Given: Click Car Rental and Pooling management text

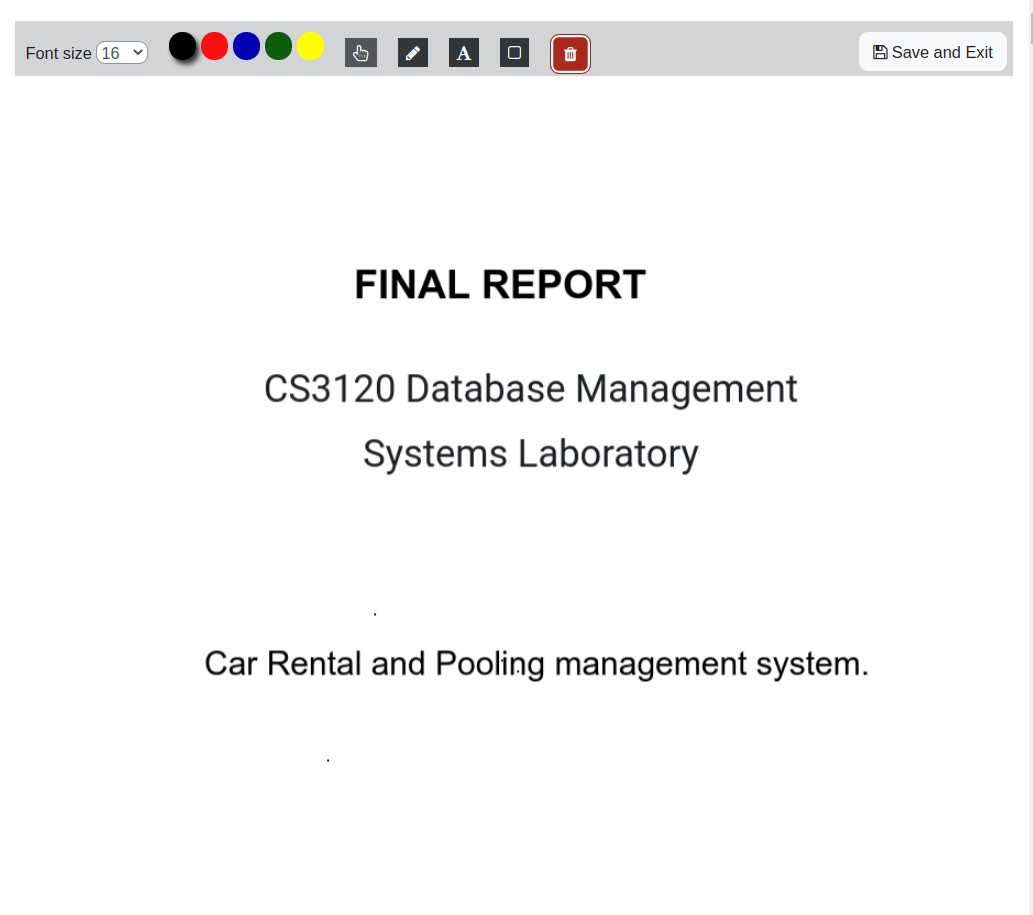Looking at the screenshot, I should 536,663.
